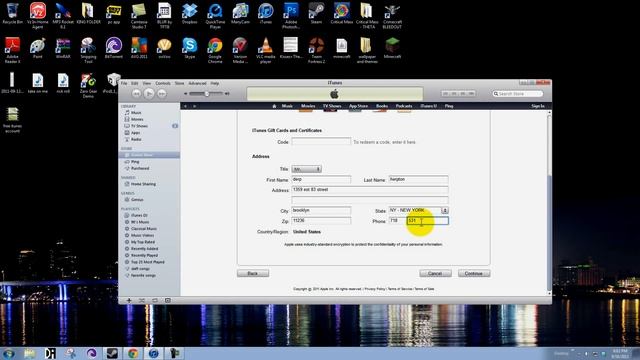Click the store forward navigation arrow
640x360 pixels.
[194, 106]
